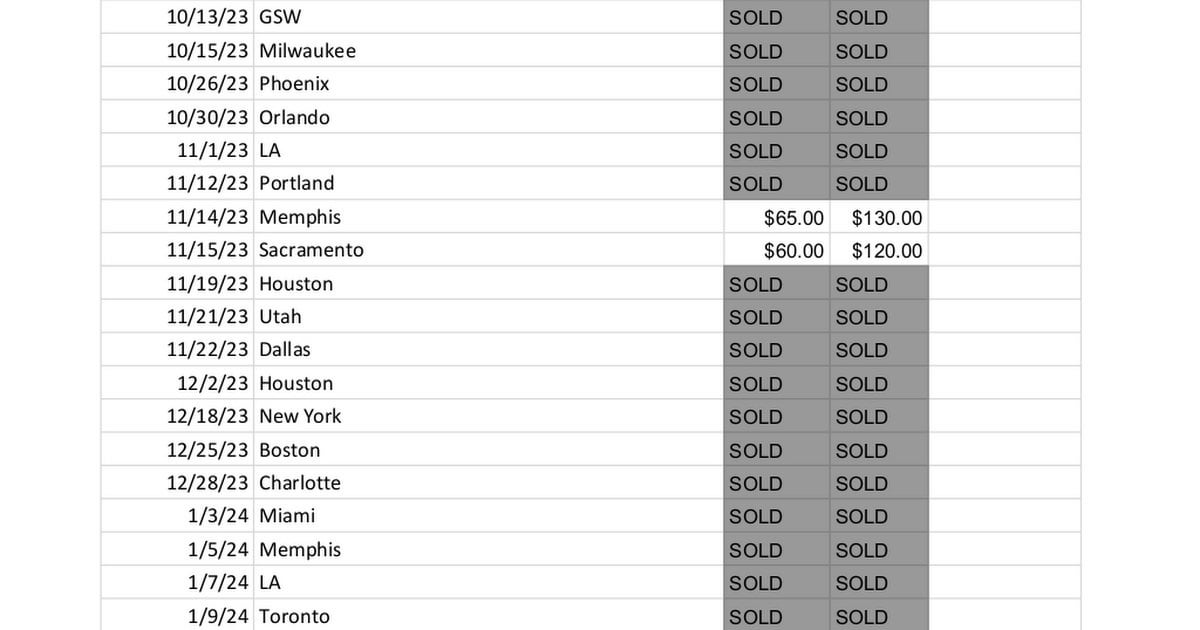The width and height of the screenshot is (1200, 630).
Task: Select the Dallas team cell
Action: click(285, 350)
